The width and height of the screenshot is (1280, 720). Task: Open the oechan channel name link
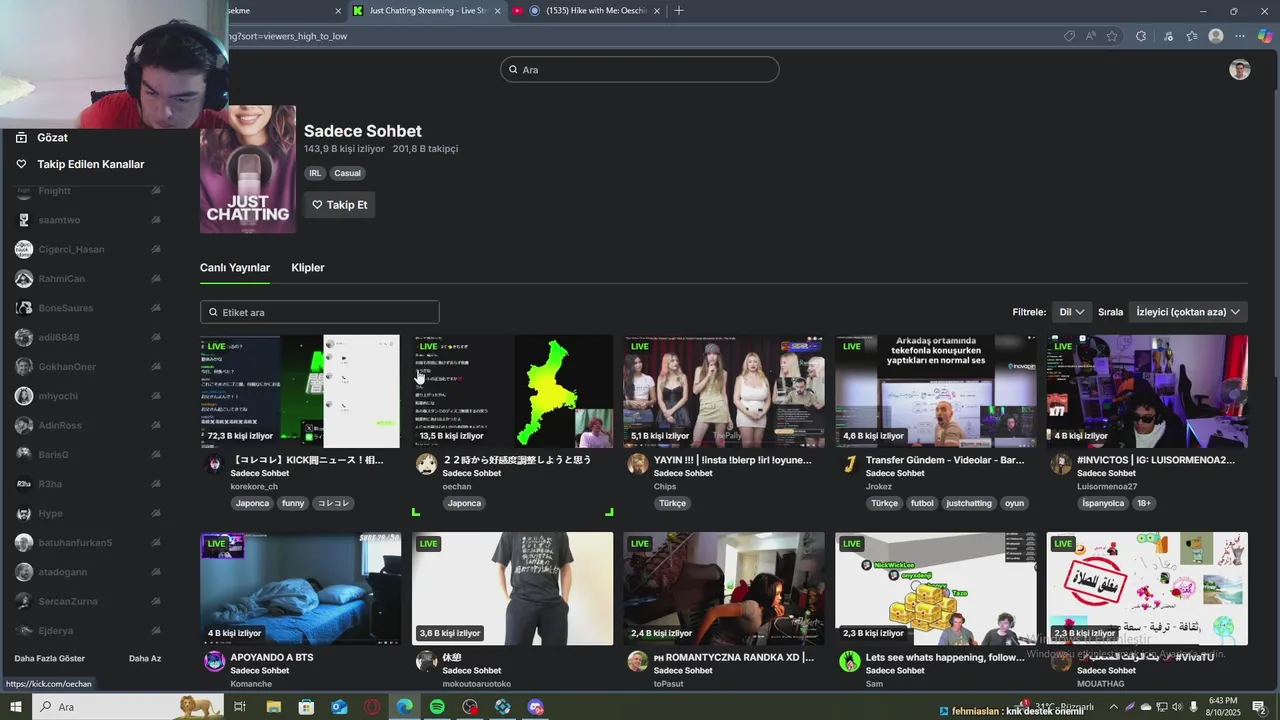[x=456, y=487]
